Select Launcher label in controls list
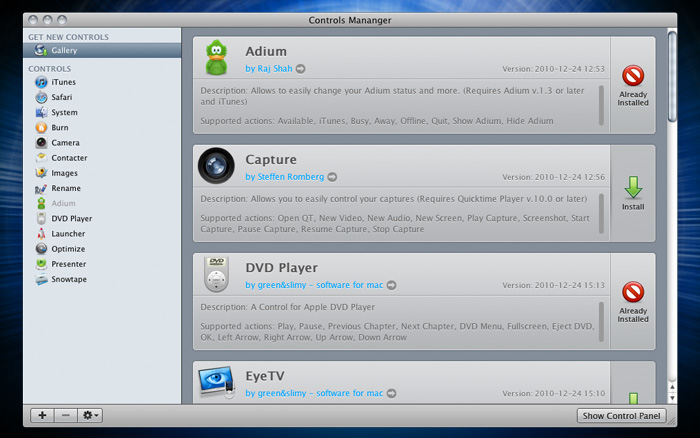This screenshot has height=438, width=700. [x=68, y=234]
